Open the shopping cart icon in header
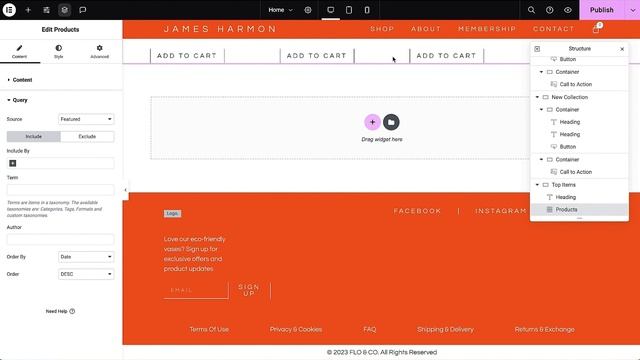Image resolution: width=640 pixels, height=360 pixels. pos(597,29)
